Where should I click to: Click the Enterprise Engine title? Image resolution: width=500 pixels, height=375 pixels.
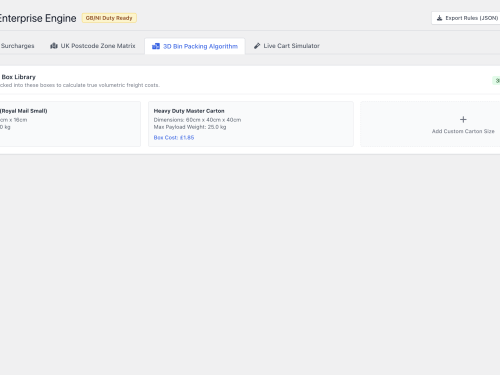38,18
